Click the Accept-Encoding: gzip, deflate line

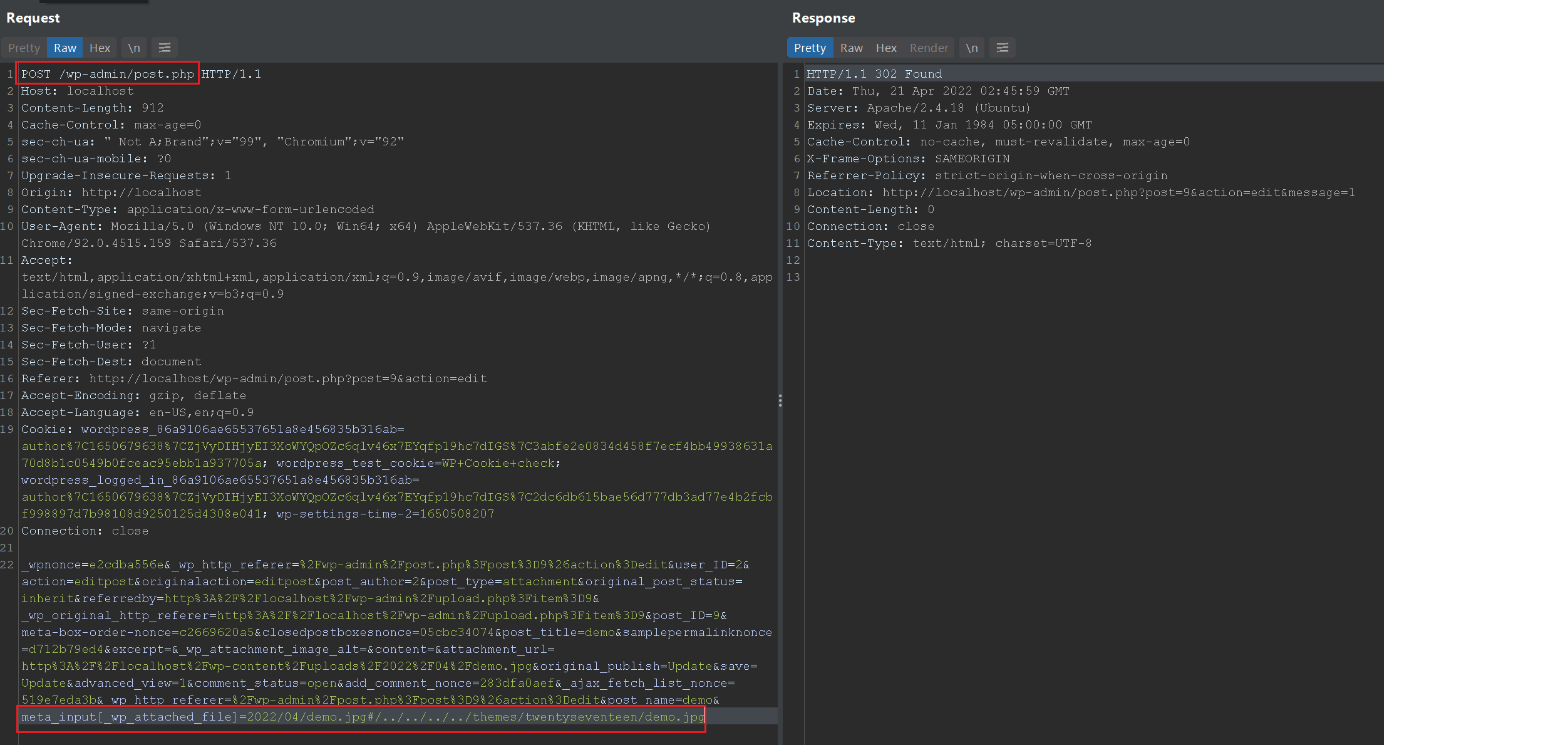point(133,395)
